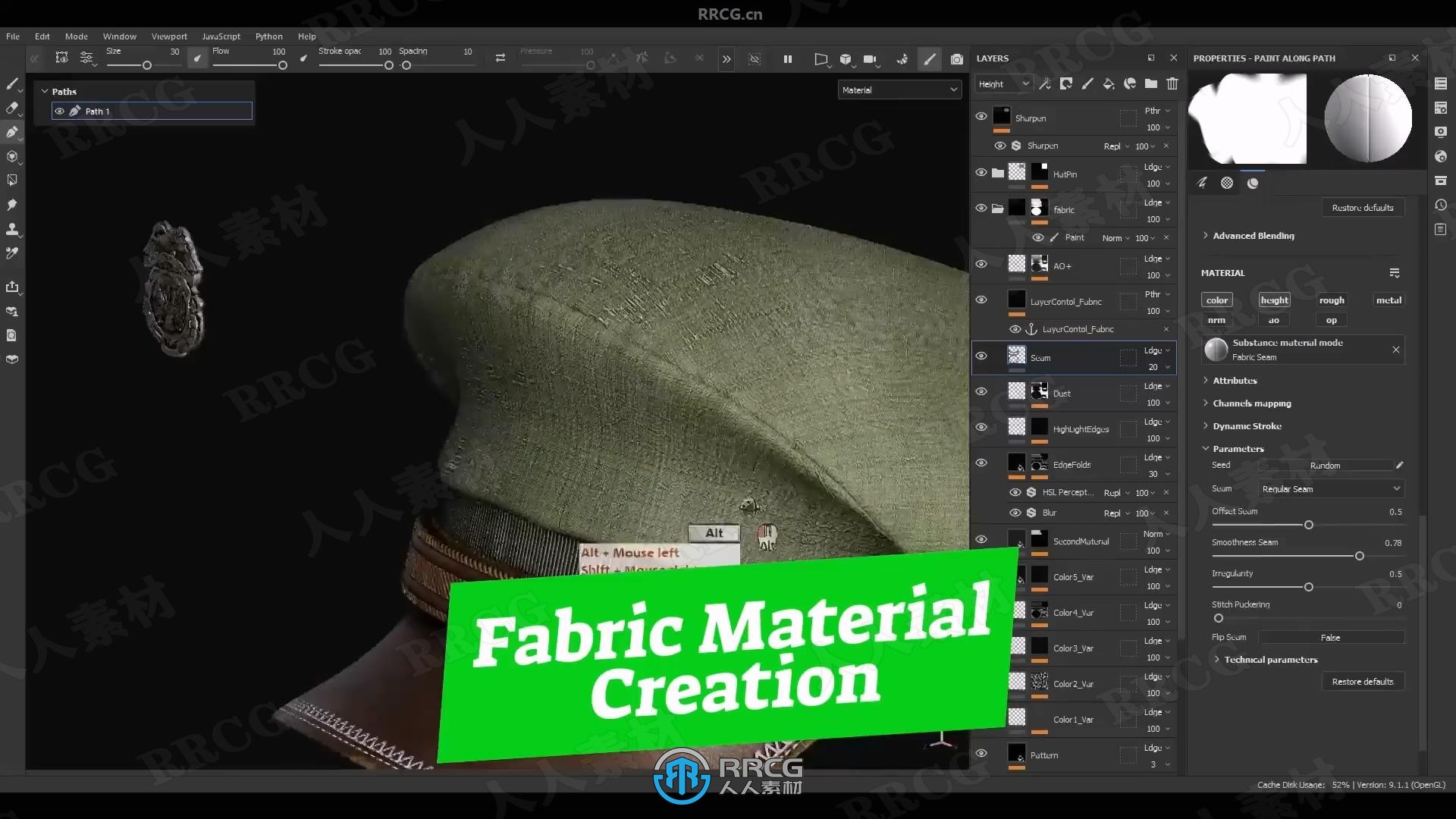Open the Mode menu

click(x=77, y=36)
